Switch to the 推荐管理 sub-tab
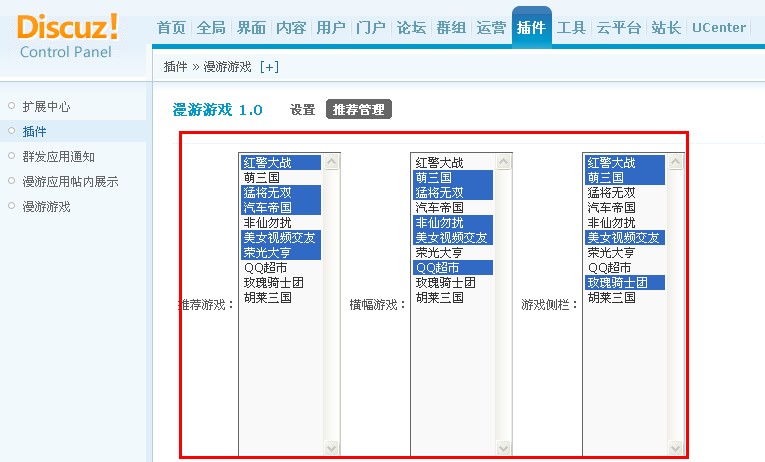Viewport: 765px width, 462px height. pyautogui.click(x=359, y=109)
